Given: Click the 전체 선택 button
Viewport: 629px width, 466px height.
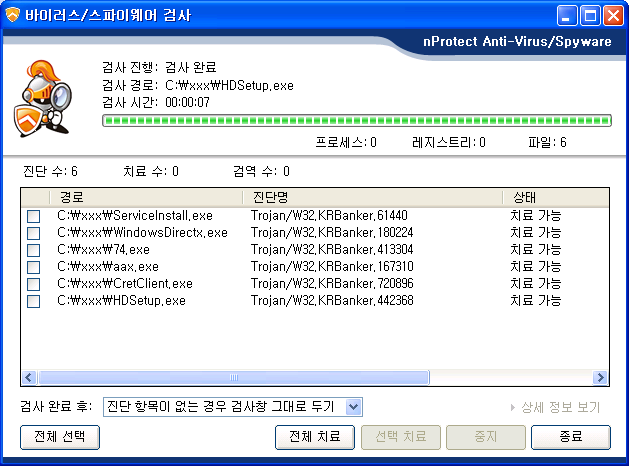Looking at the screenshot, I should click(60, 437).
